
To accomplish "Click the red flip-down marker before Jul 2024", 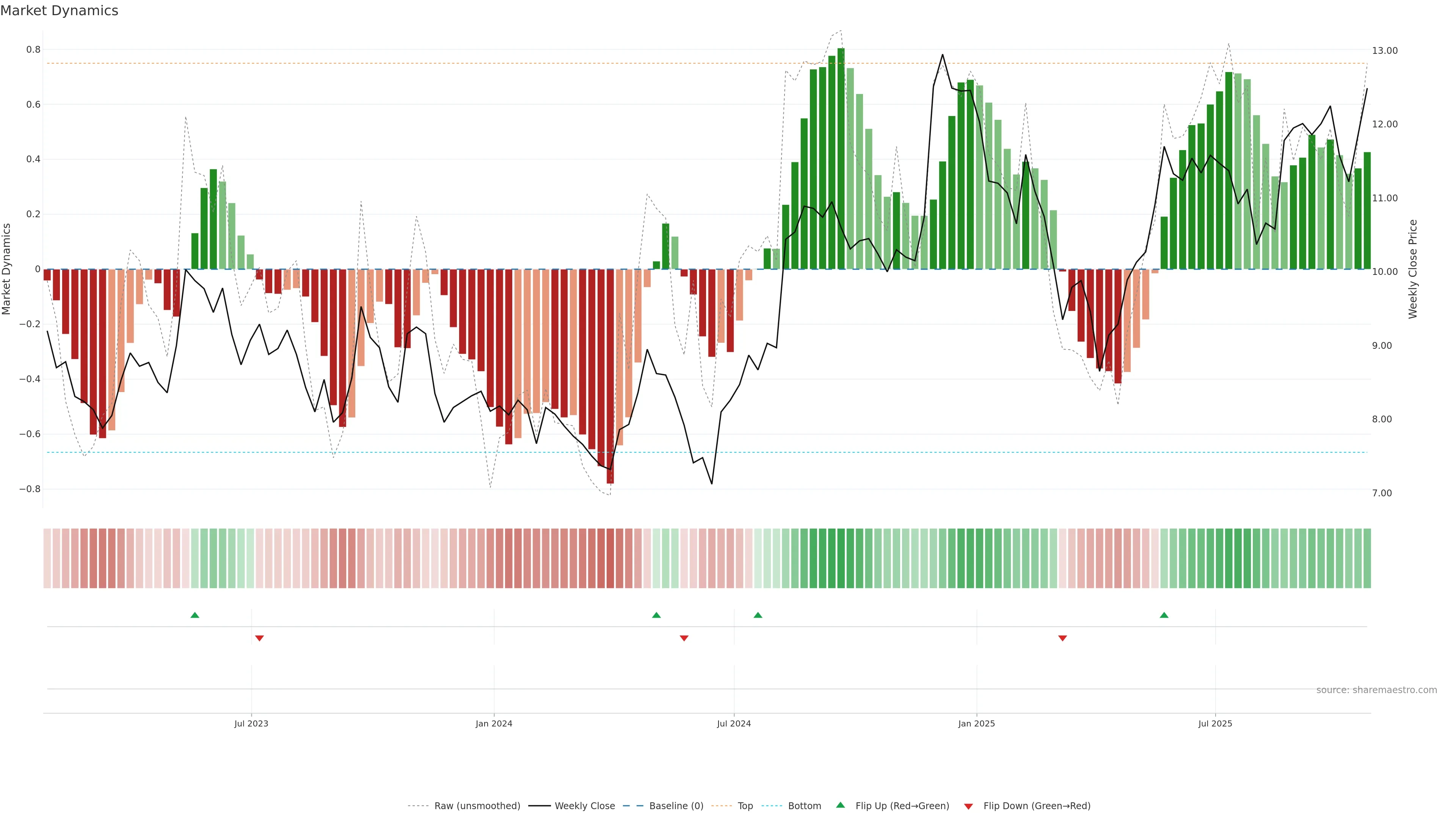I will [684, 638].
